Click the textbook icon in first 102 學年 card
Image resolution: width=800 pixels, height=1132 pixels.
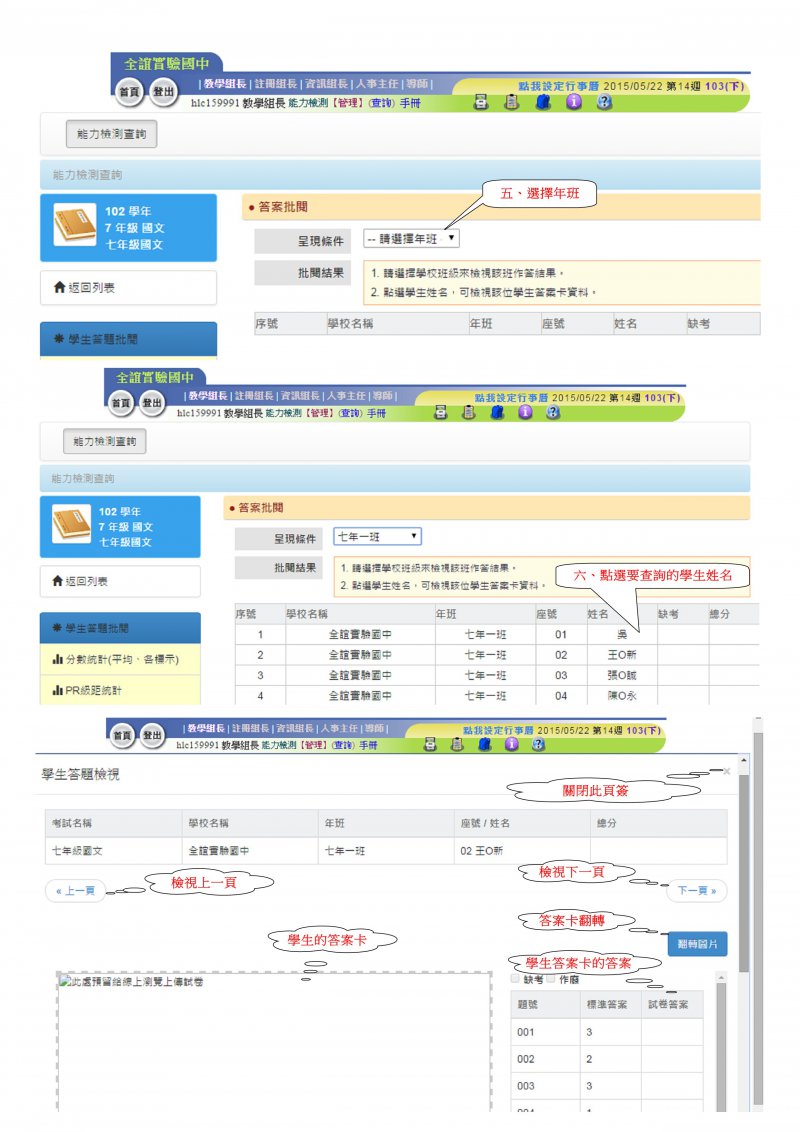pos(75,226)
